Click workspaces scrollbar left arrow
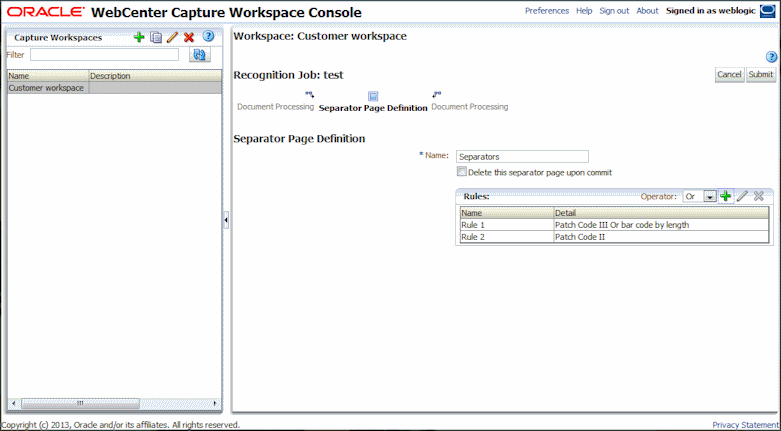The height and width of the screenshot is (431, 781). pyautogui.click(x=13, y=403)
